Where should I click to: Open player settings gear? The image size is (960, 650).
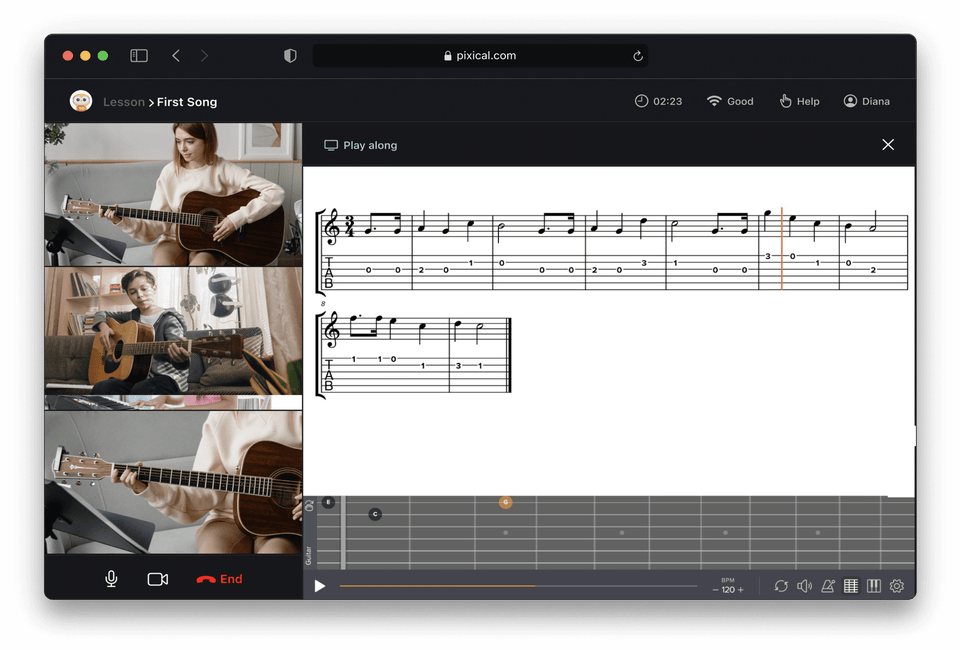click(897, 586)
